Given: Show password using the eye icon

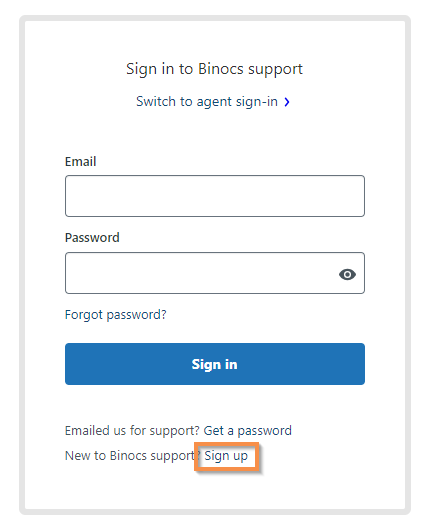Looking at the screenshot, I should coord(347,274).
